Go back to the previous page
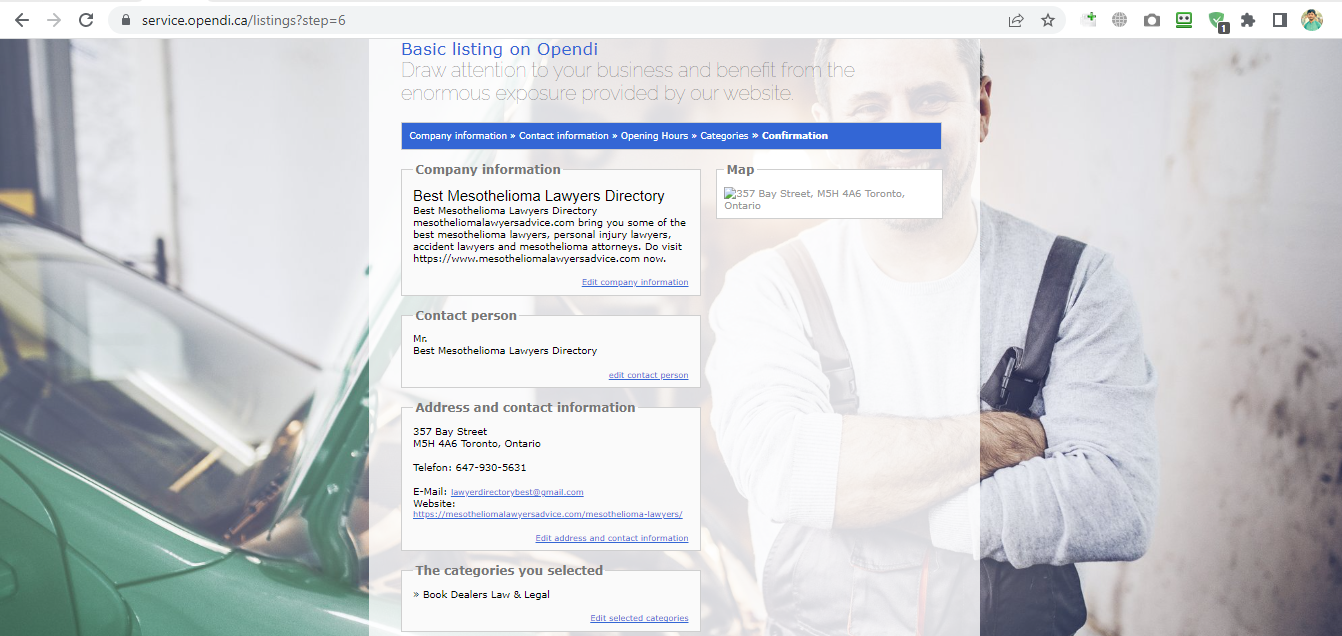Image resolution: width=1342 pixels, height=636 pixels. pos(21,20)
